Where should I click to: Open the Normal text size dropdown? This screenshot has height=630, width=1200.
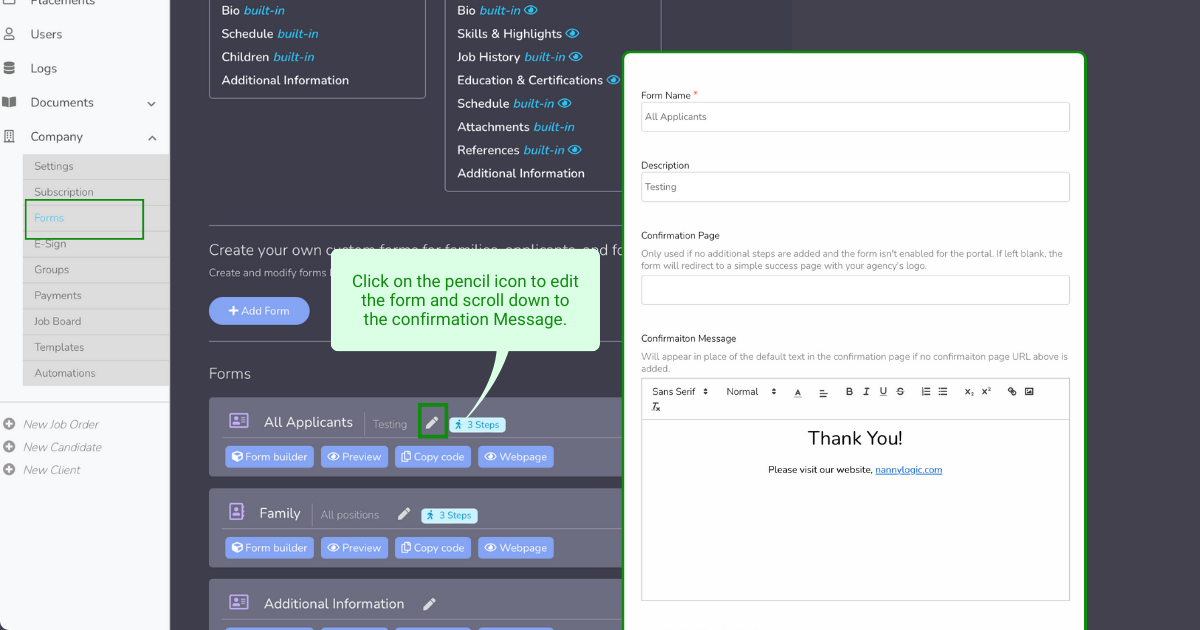[751, 392]
